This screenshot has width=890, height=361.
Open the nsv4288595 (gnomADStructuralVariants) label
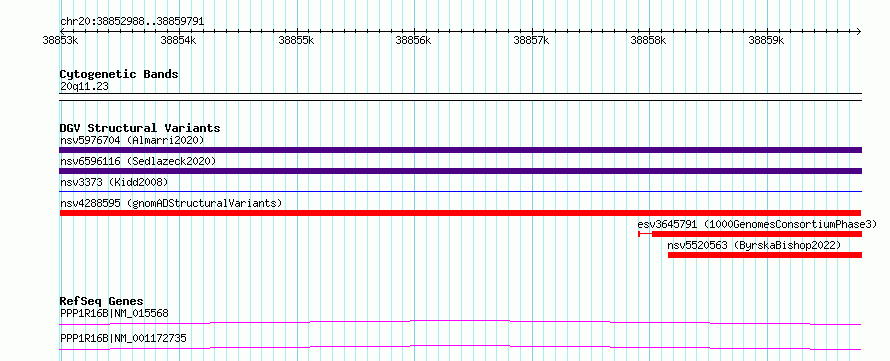pos(171,203)
